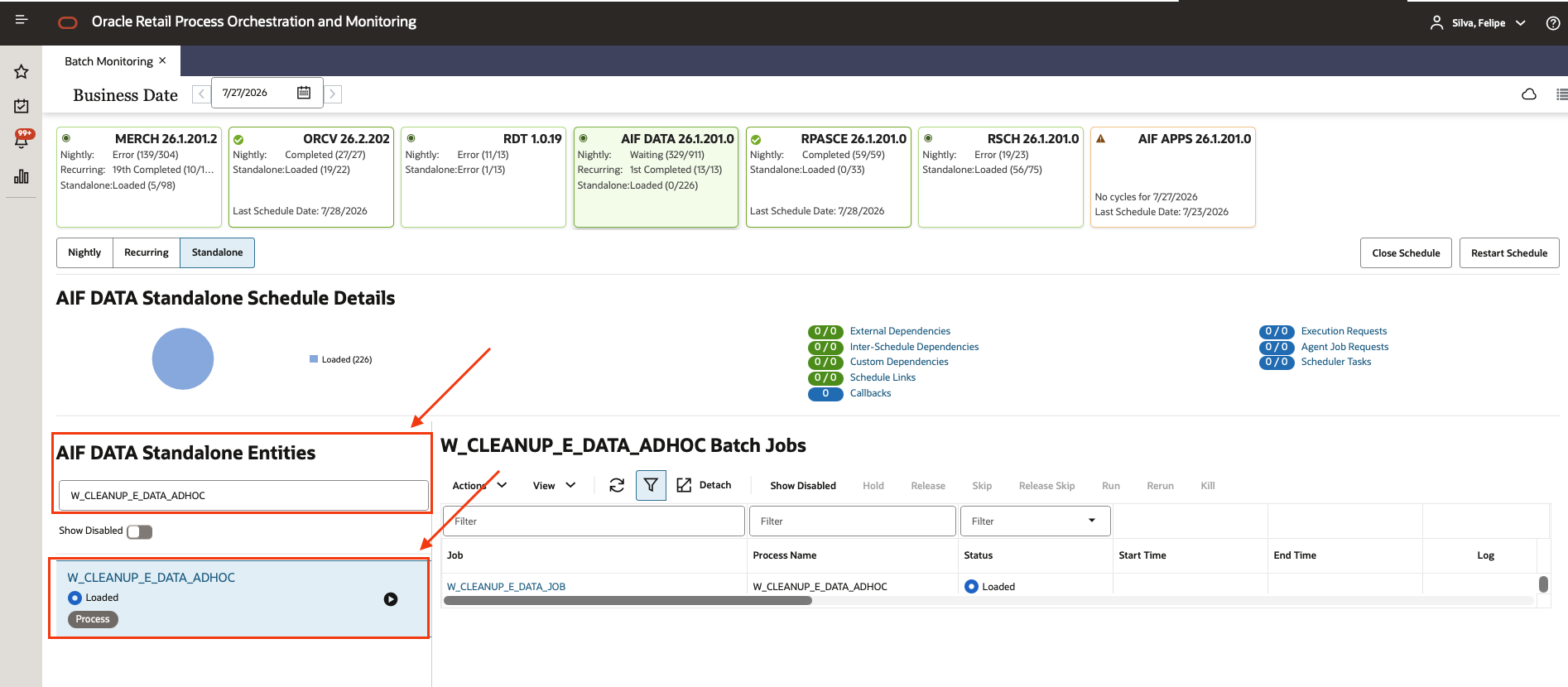
Task: Click the horizontal scrollbar under jobs table
Action: tap(628, 601)
